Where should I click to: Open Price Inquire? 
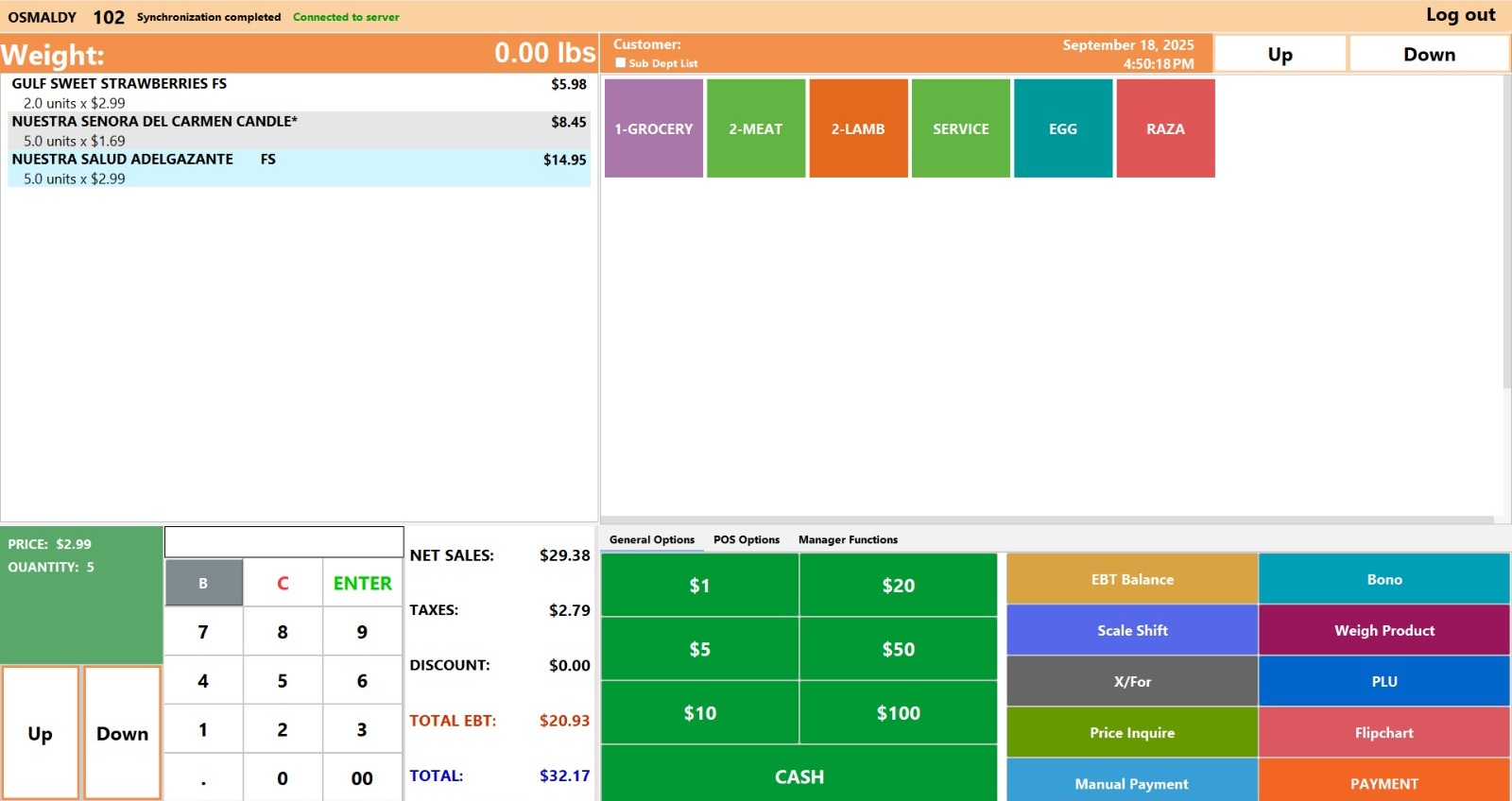point(1132,732)
